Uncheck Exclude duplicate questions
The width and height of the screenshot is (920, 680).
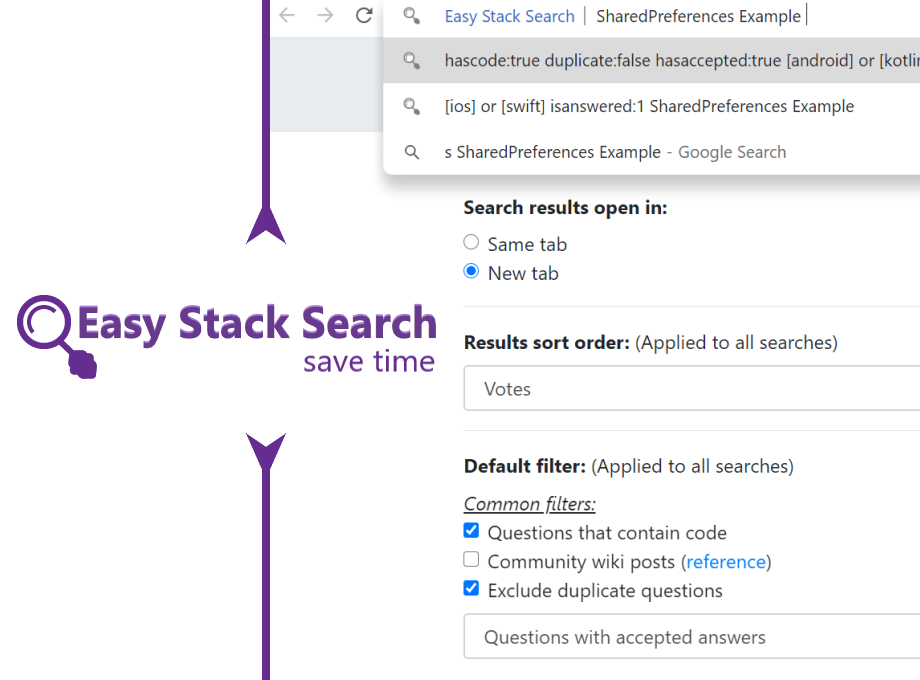point(471,588)
